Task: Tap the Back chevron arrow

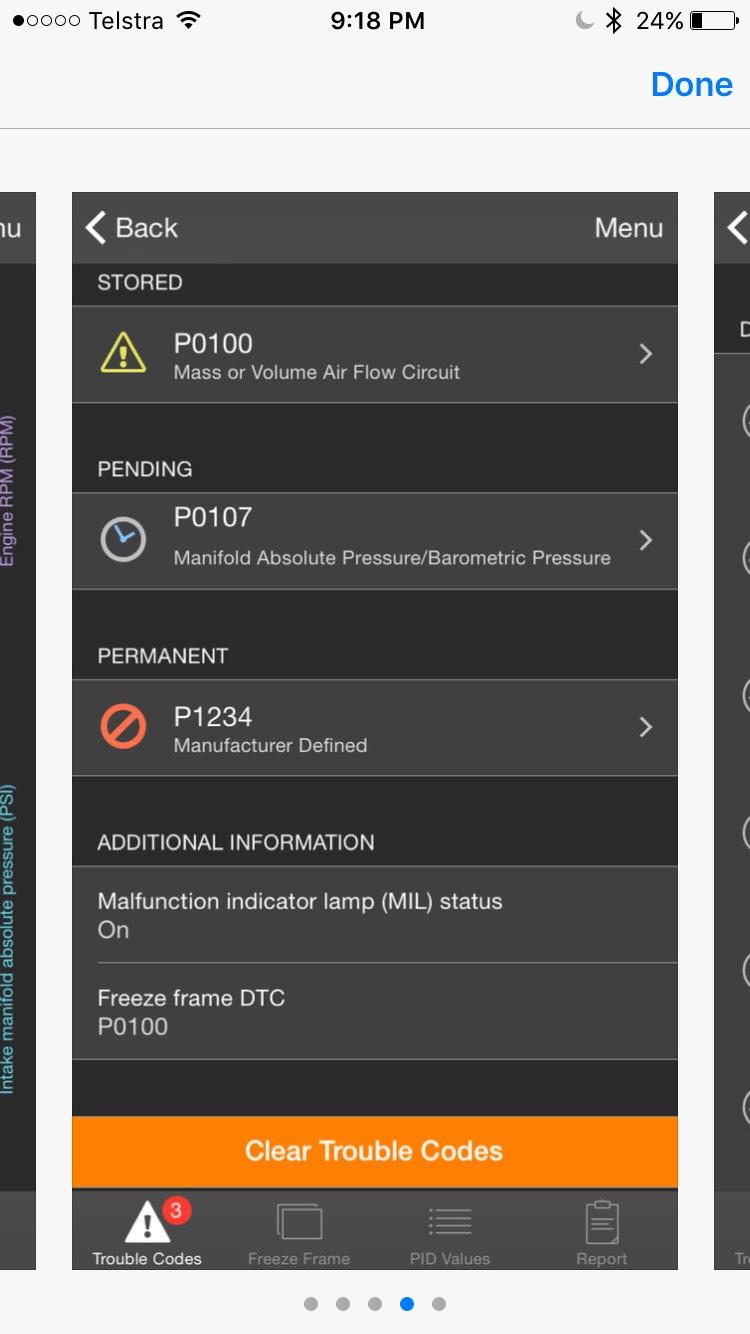Action: pos(96,228)
